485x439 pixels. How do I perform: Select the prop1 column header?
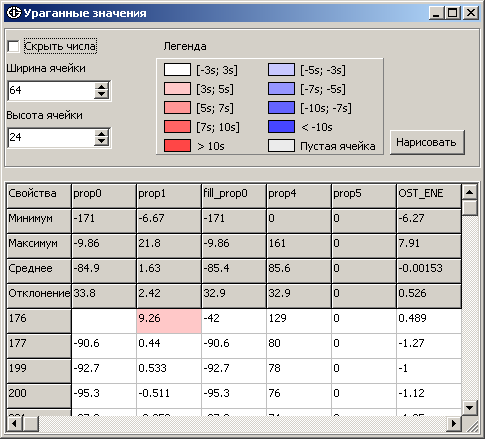tap(169, 196)
